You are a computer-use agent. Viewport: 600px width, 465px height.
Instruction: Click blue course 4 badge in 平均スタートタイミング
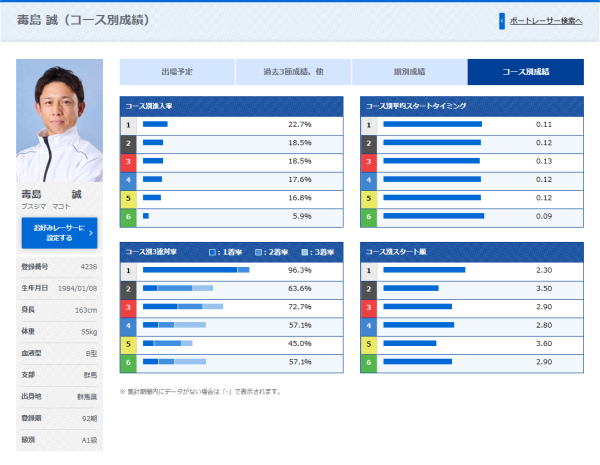369,180
